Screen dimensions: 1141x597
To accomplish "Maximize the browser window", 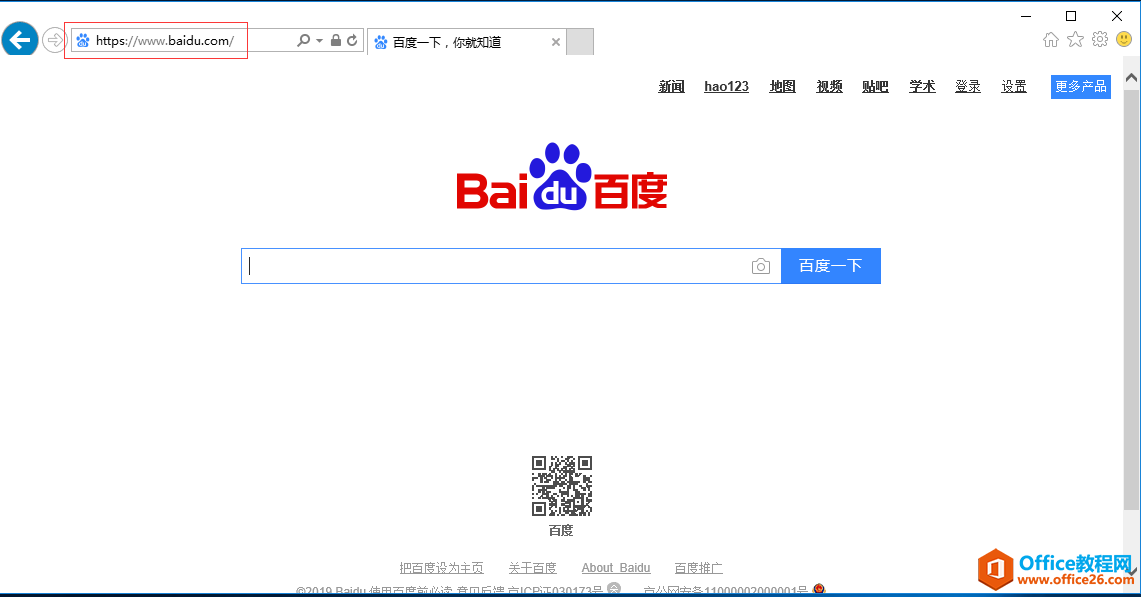I will (1071, 16).
